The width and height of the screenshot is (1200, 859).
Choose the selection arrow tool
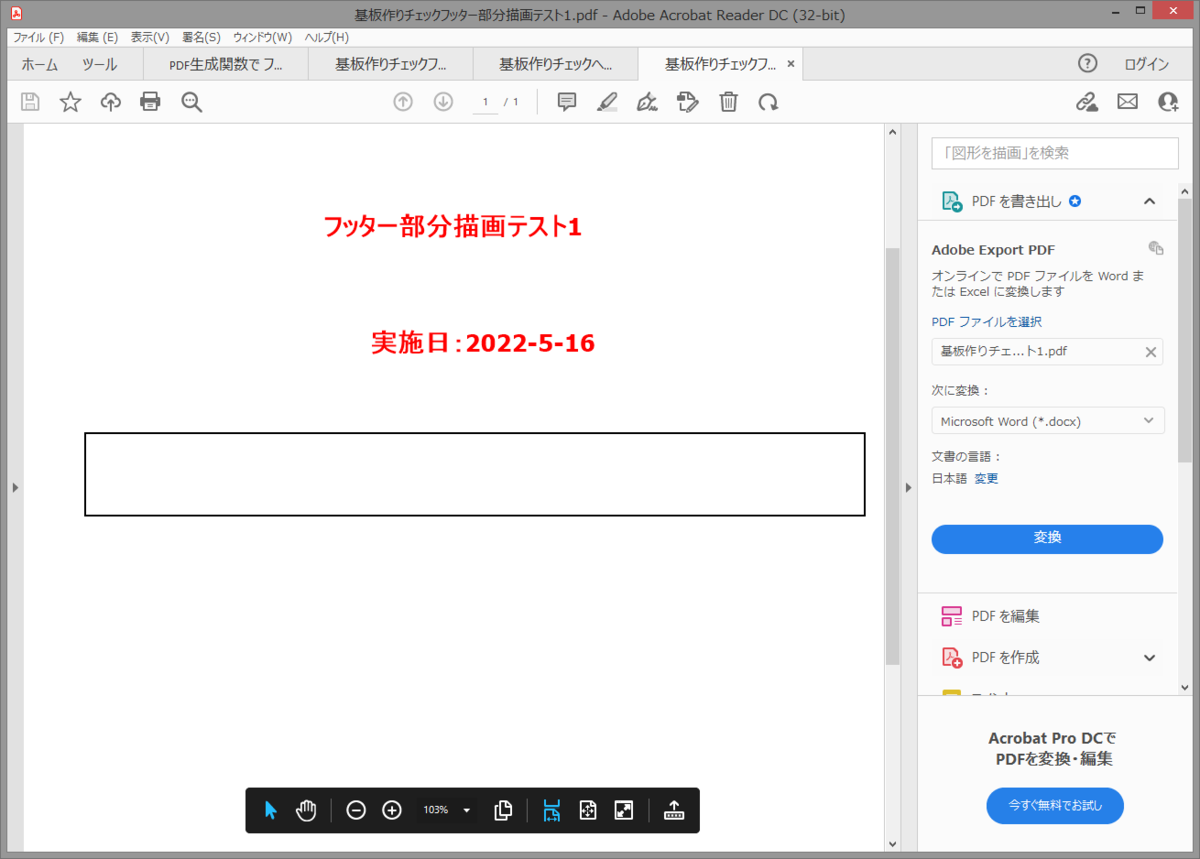click(270, 810)
